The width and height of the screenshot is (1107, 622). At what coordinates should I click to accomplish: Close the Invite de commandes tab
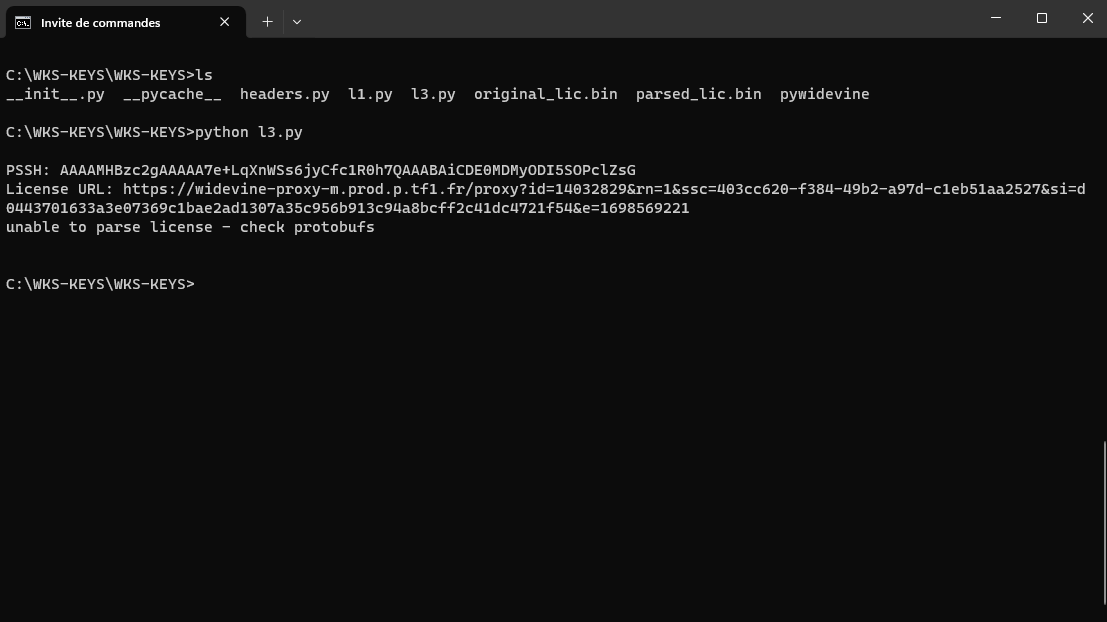225,22
